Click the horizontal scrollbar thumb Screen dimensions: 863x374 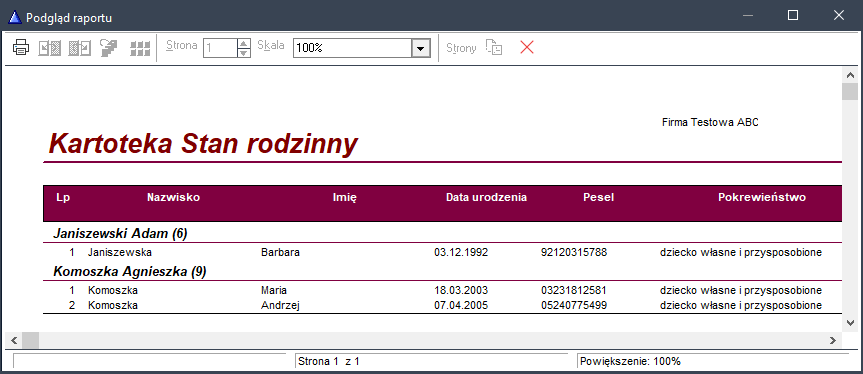coord(30,340)
